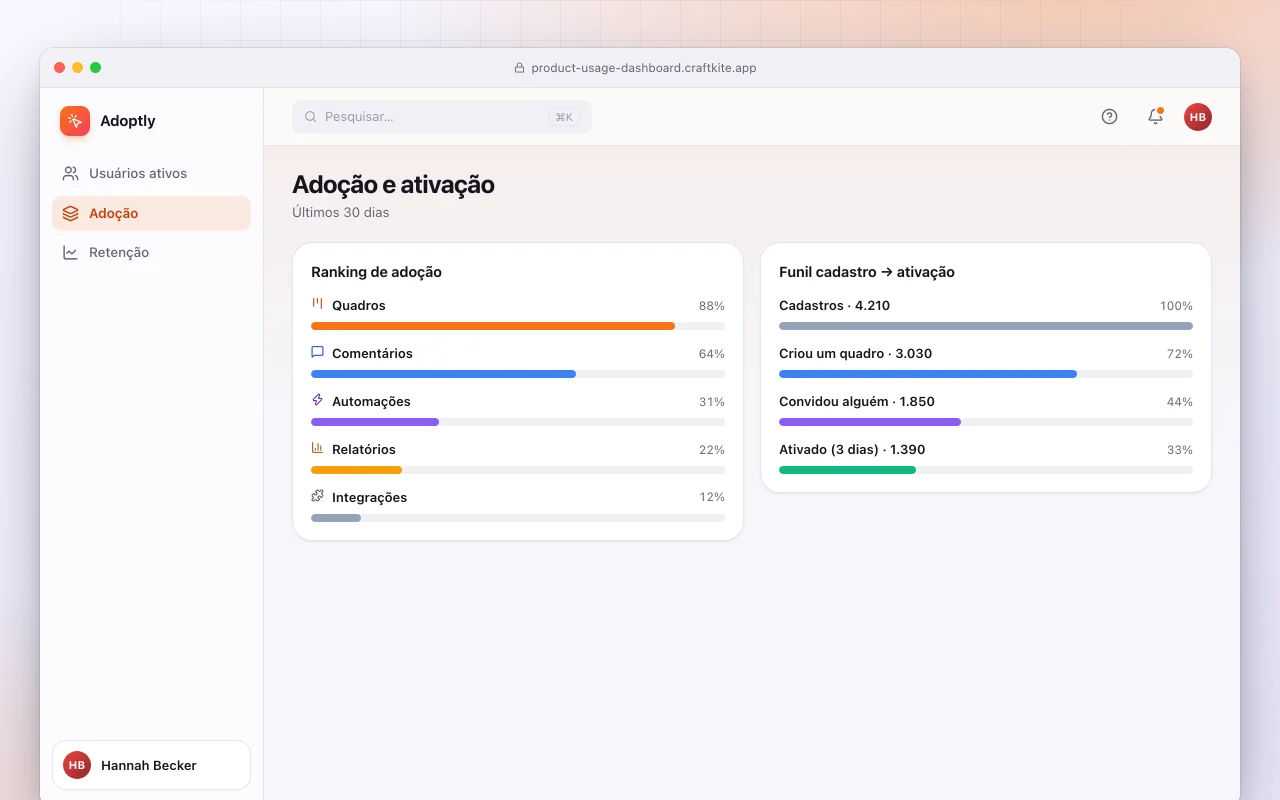
Task: Click the Convidou alguém 44% bar
Action: pos(986,422)
